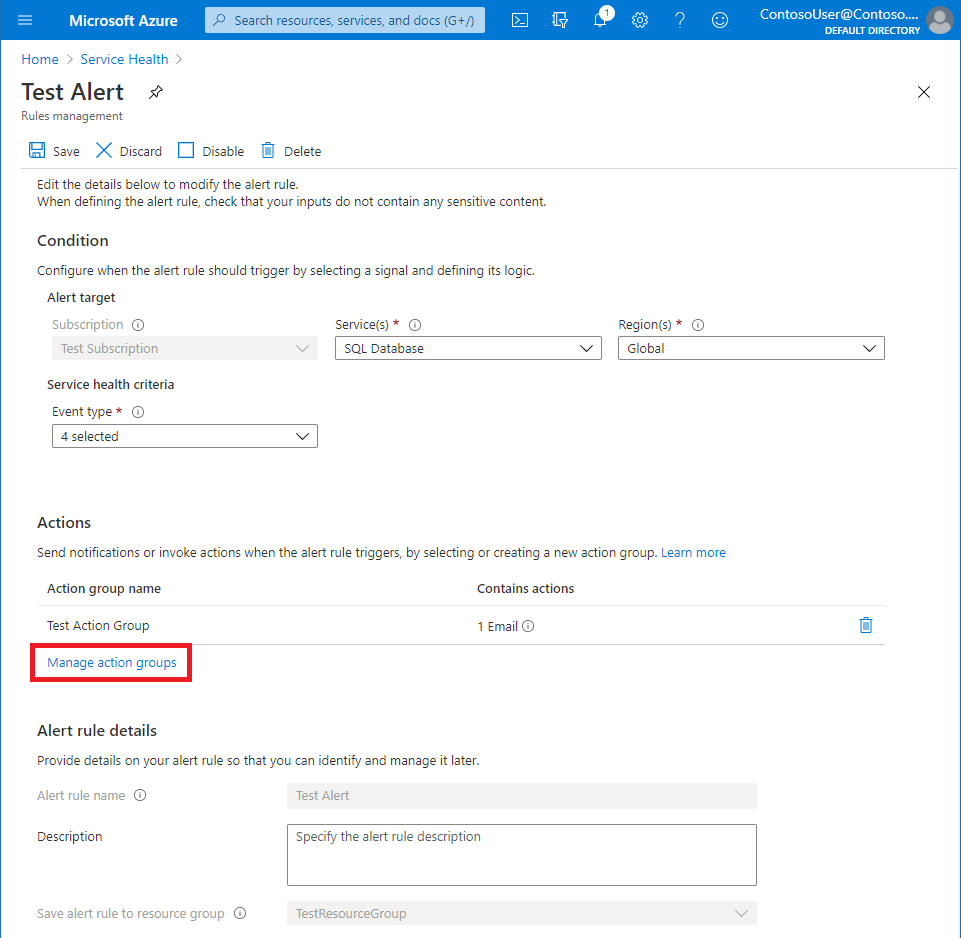Open the directory and subscription filter
This screenshot has width=961, height=938.
click(x=560, y=19)
